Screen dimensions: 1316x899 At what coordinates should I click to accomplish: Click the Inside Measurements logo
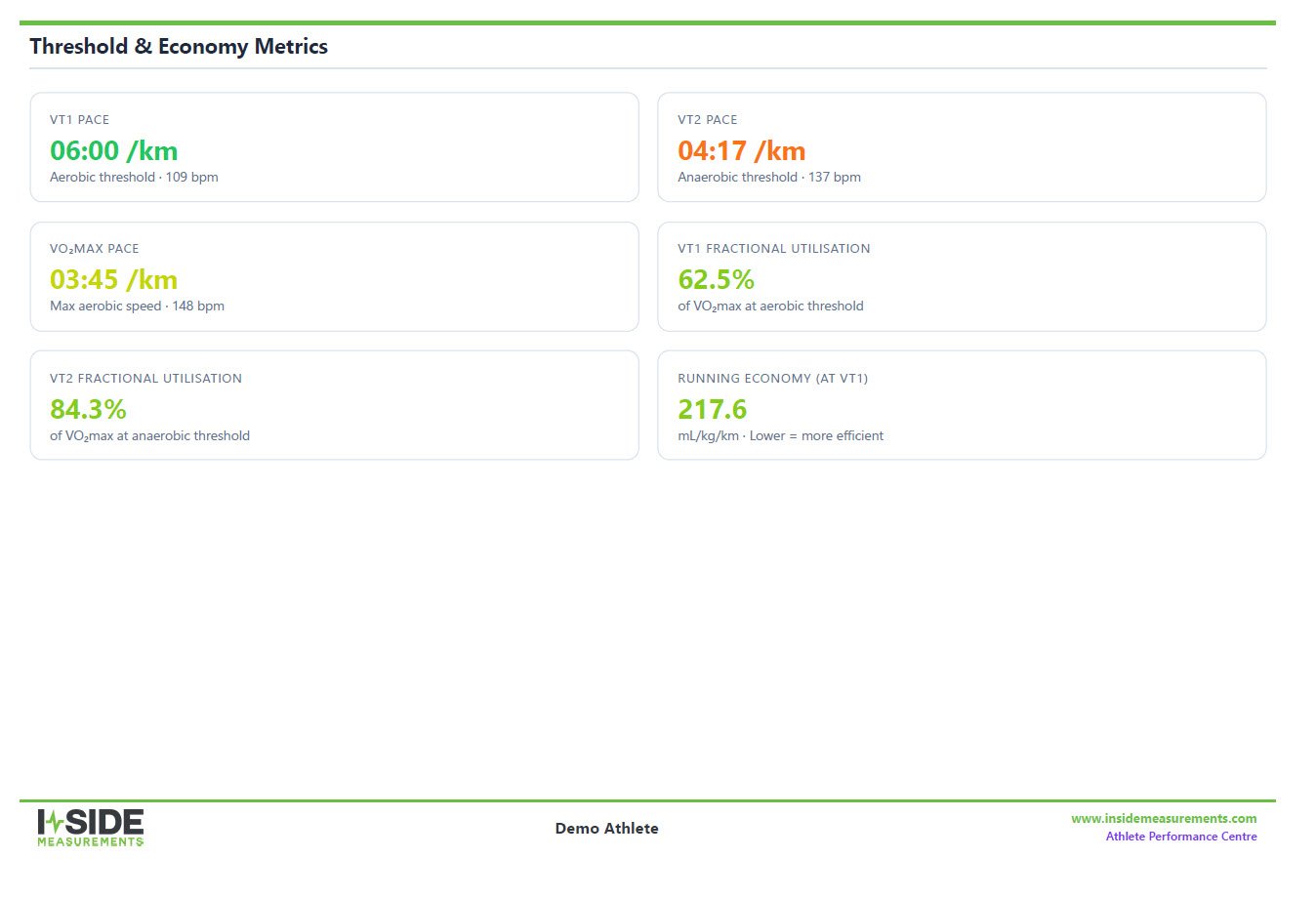pos(91,828)
